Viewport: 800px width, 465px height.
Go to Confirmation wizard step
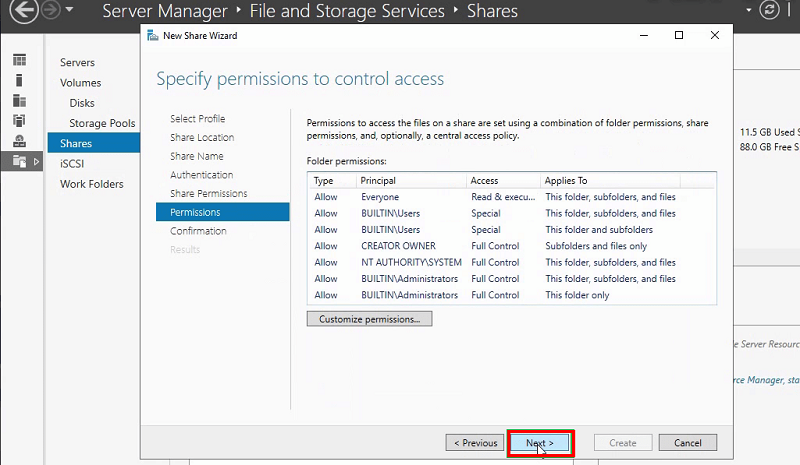coord(198,231)
